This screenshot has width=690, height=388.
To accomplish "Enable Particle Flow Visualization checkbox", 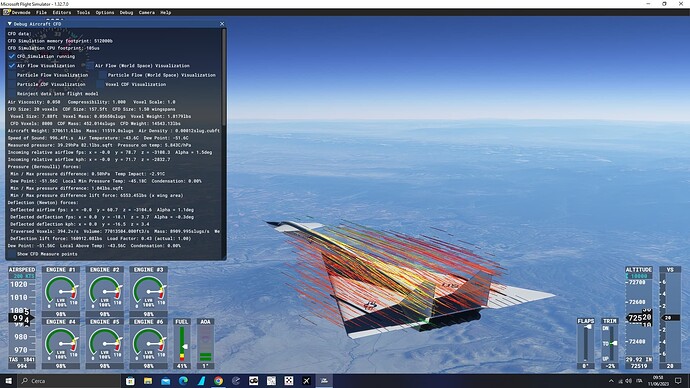I will click(x=12, y=75).
